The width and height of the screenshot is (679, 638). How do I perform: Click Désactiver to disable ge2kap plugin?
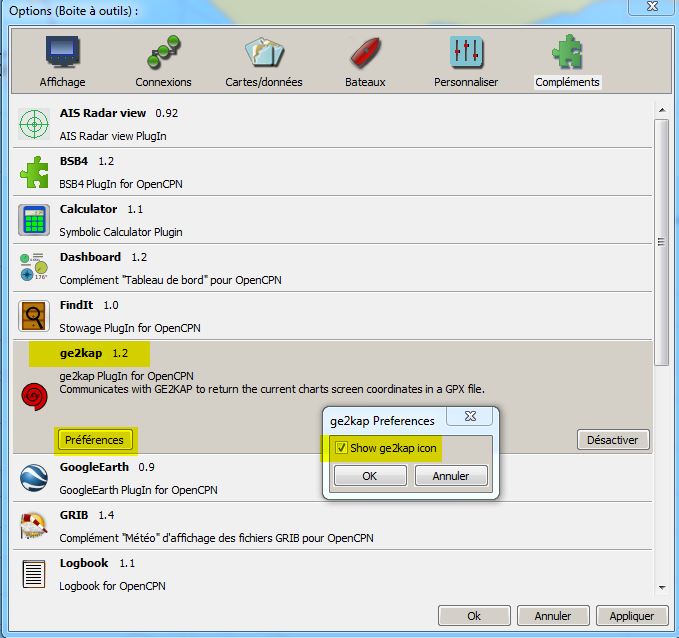coord(613,440)
